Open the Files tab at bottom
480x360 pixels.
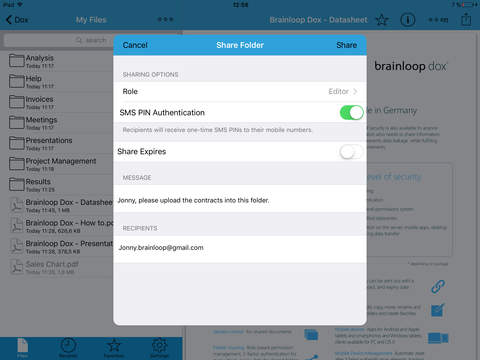click(x=23, y=348)
